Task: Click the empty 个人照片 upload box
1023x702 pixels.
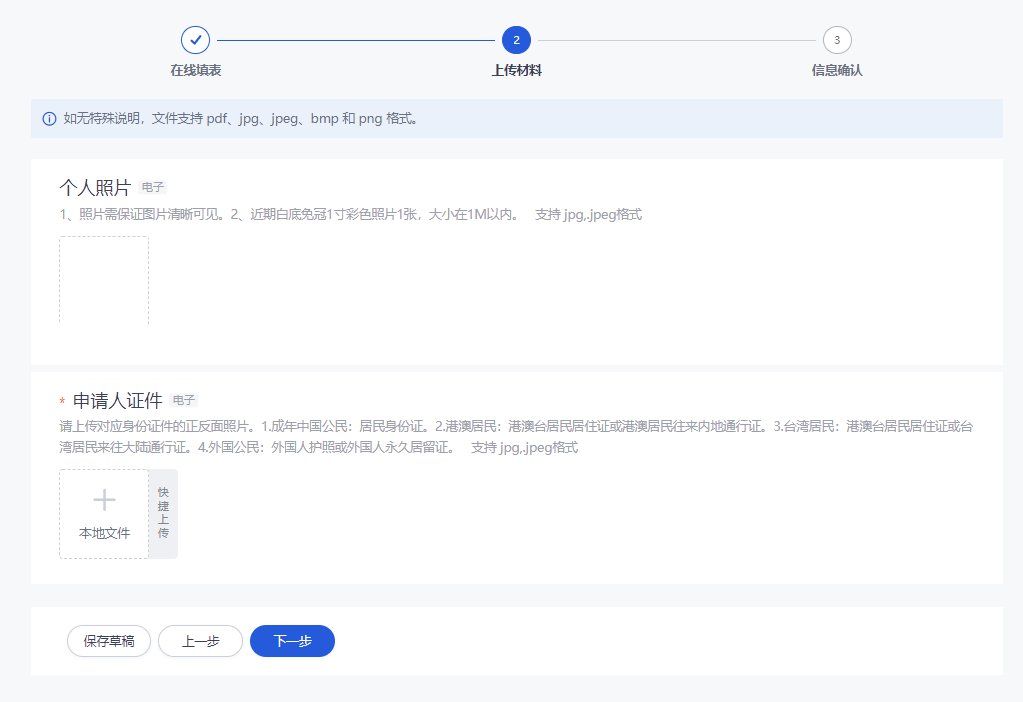Action: tap(104, 280)
